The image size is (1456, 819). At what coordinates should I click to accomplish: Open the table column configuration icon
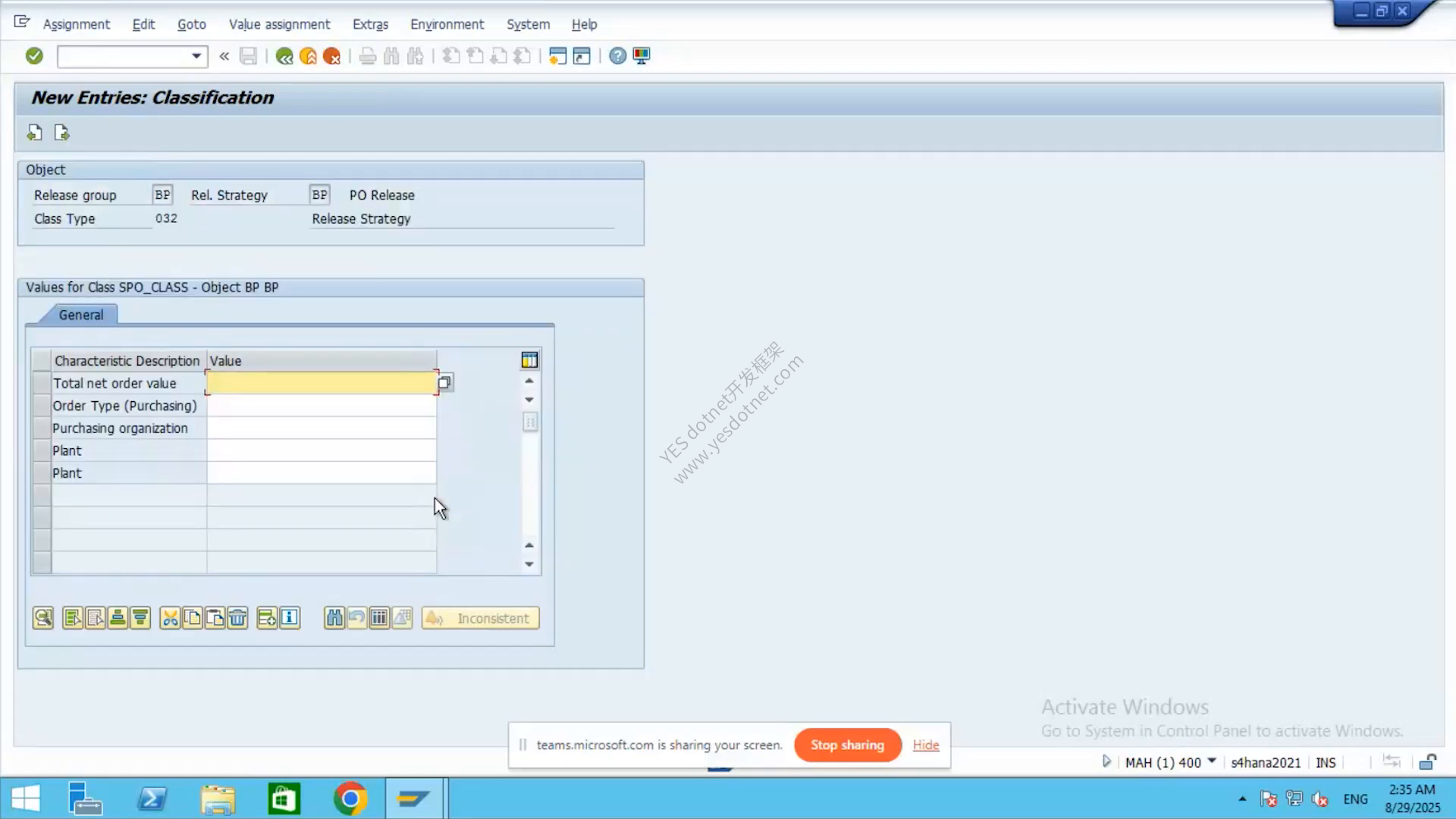click(529, 360)
